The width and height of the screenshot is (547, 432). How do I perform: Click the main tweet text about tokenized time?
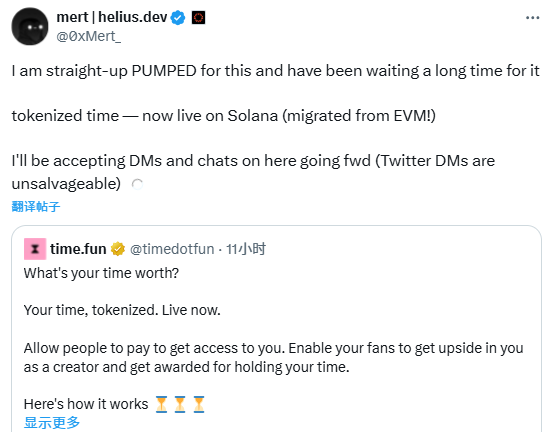(x=224, y=116)
